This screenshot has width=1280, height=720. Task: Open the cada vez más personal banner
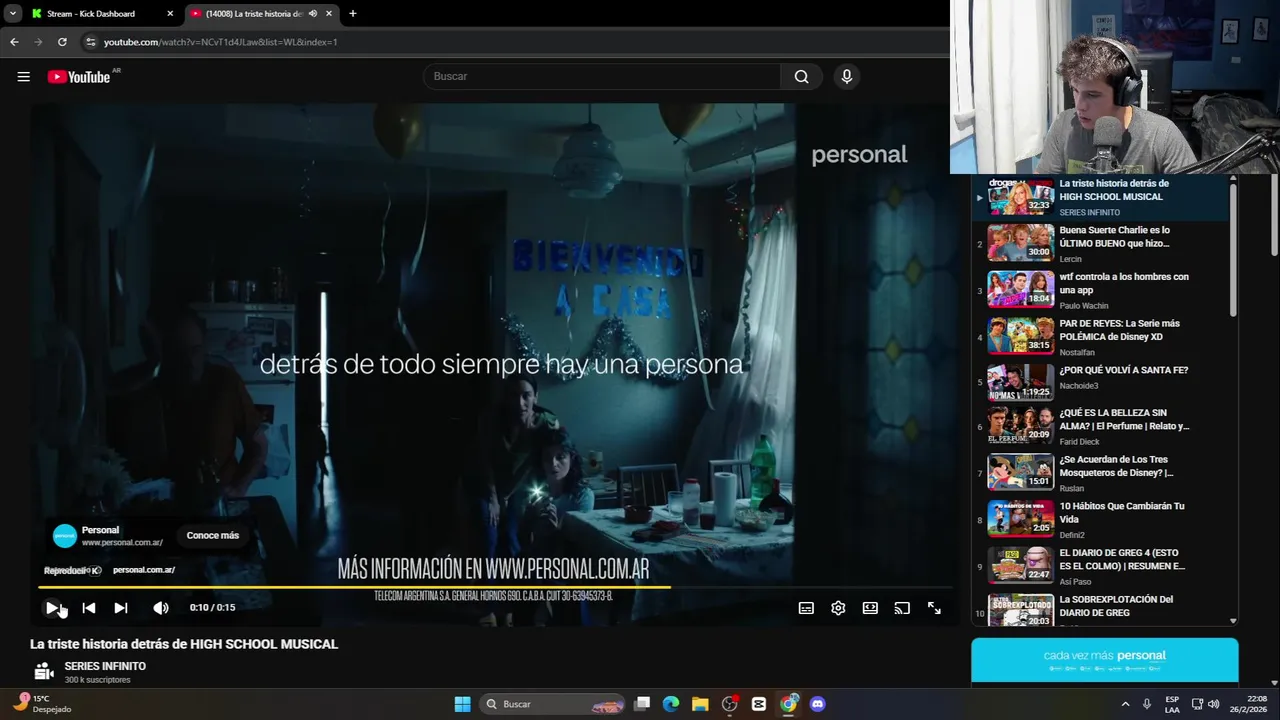(x=1104, y=660)
